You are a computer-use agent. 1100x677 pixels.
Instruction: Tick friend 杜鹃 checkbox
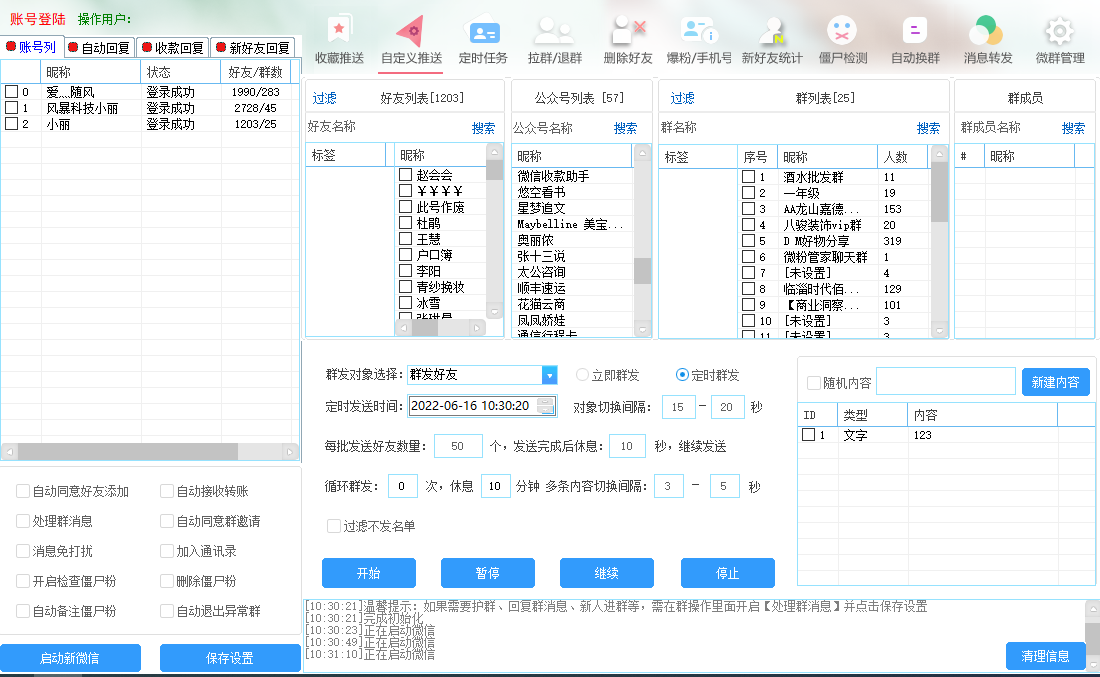[405, 223]
